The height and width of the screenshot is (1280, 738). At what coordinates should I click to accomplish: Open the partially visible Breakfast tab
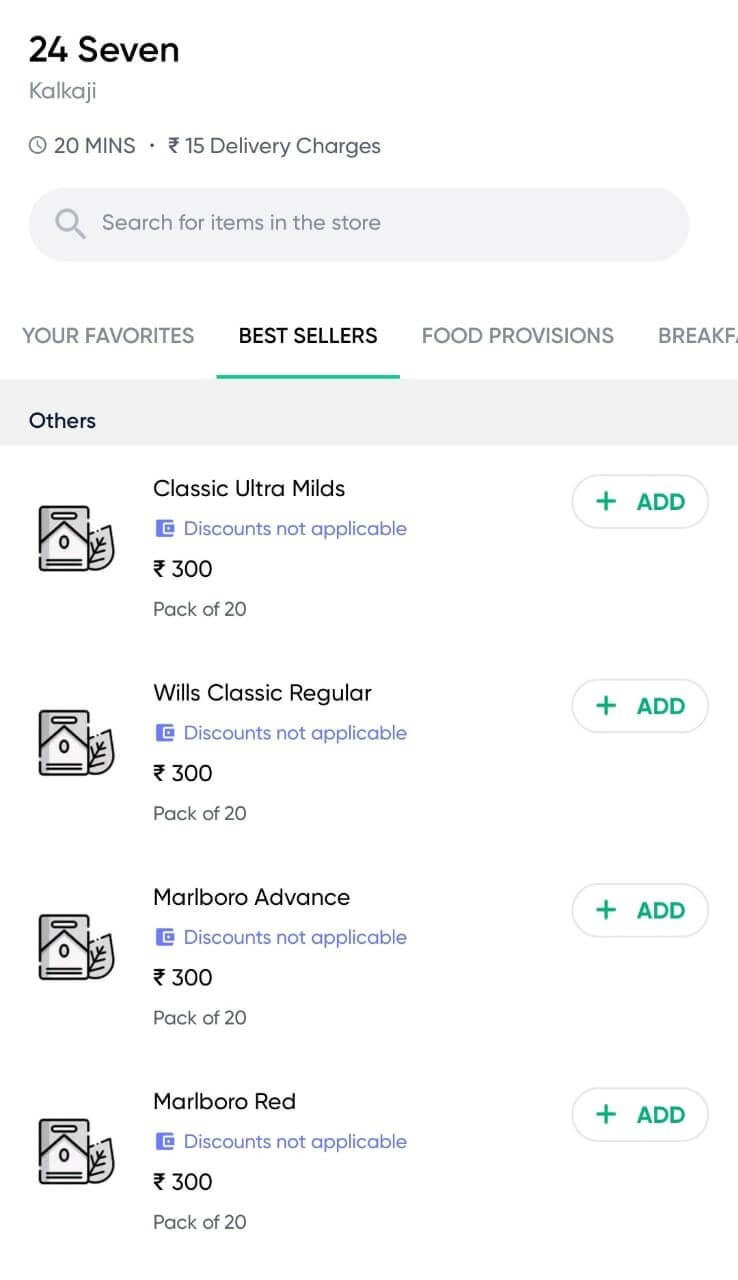[697, 336]
